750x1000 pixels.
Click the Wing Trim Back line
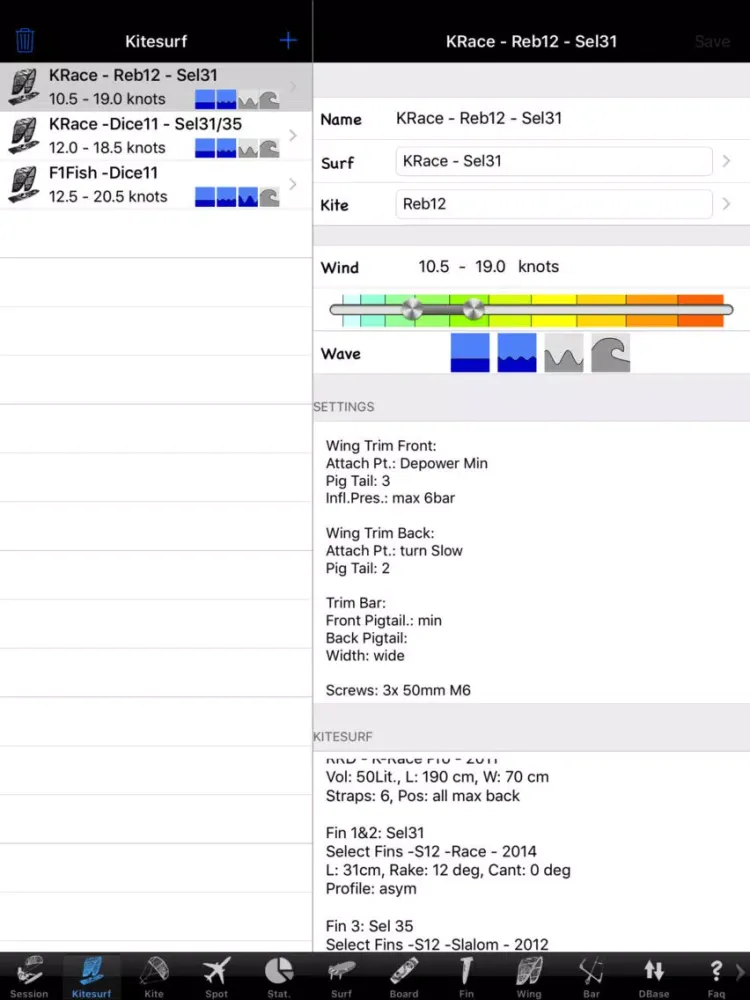click(x=379, y=533)
